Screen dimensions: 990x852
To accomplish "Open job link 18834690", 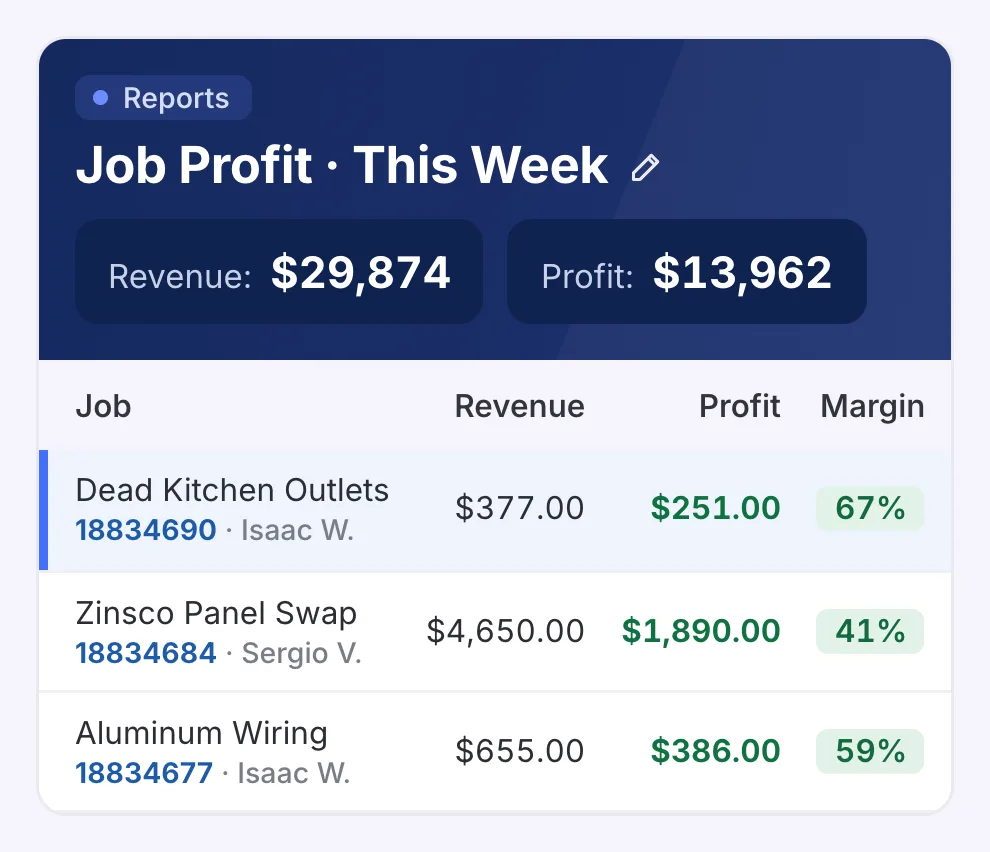I will pos(146,530).
